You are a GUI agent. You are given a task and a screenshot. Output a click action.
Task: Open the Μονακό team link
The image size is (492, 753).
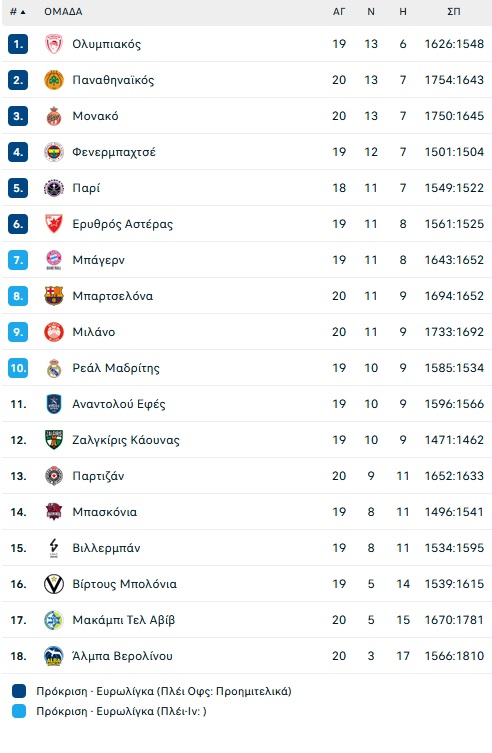point(96,116)
